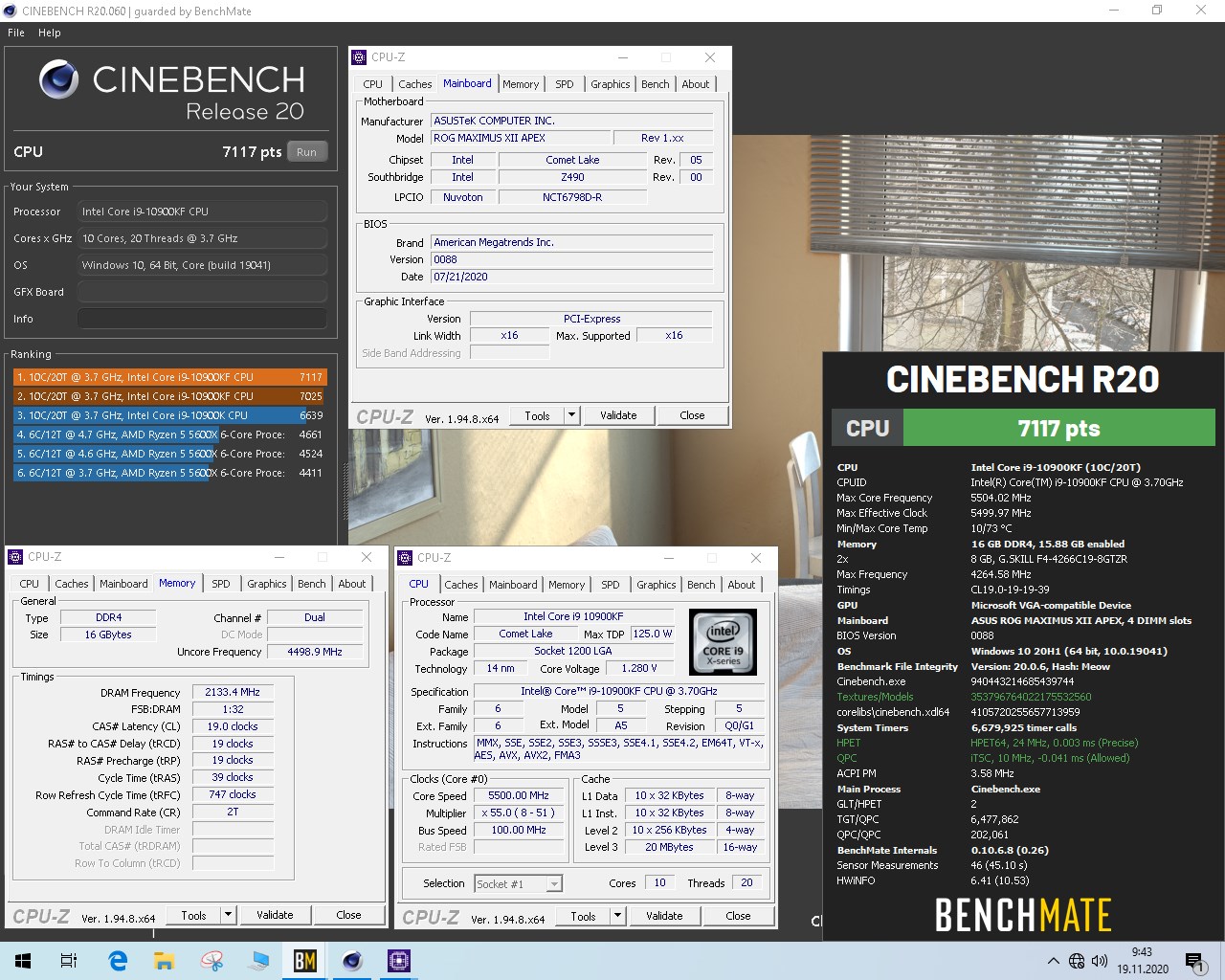Click Max Core Frequency 5504.02 MHz in BenchMate
The height and width of the screenshot is (980, 1225).
1001,498
